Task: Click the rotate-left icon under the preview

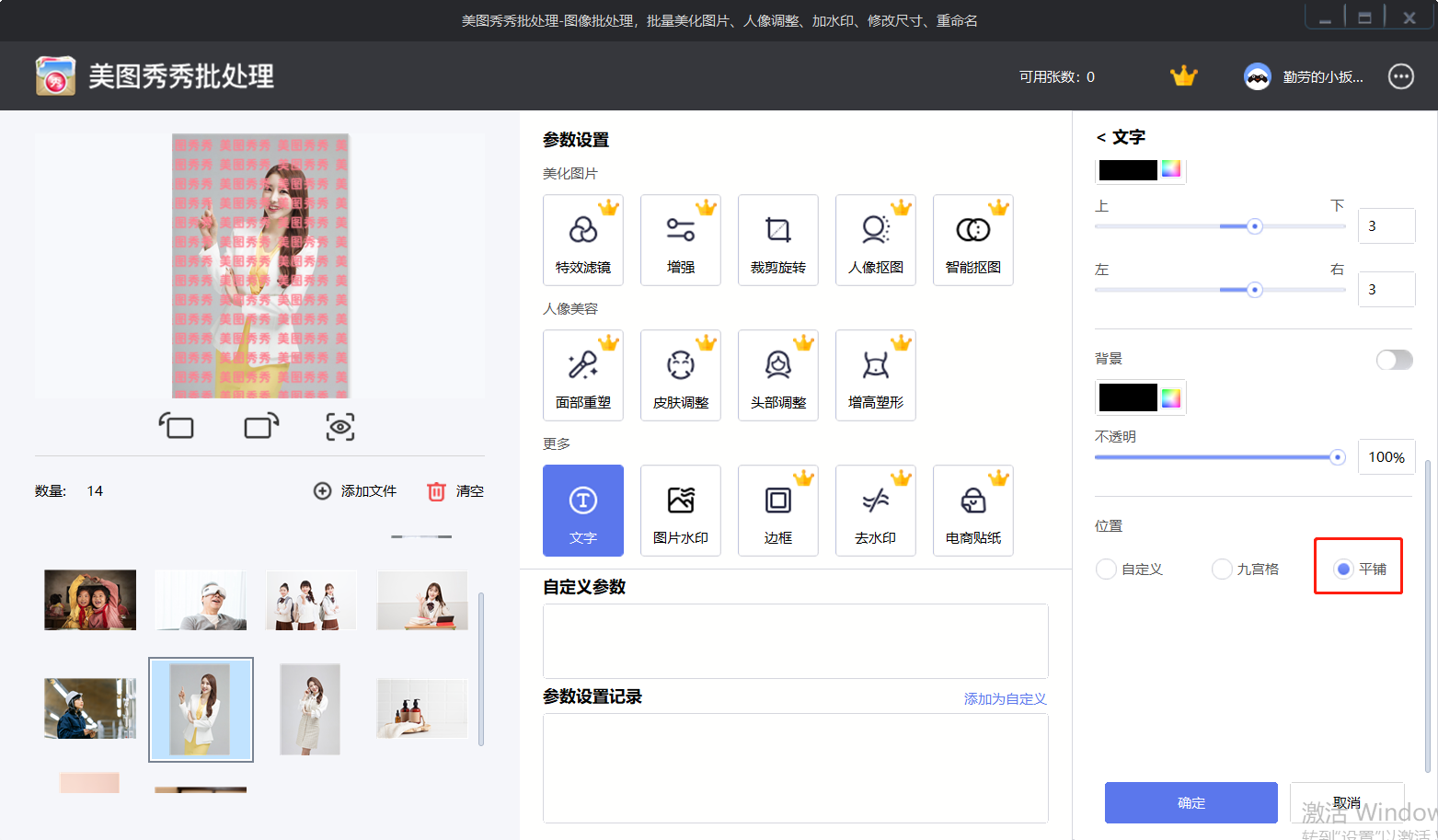Action: (177, 426)
